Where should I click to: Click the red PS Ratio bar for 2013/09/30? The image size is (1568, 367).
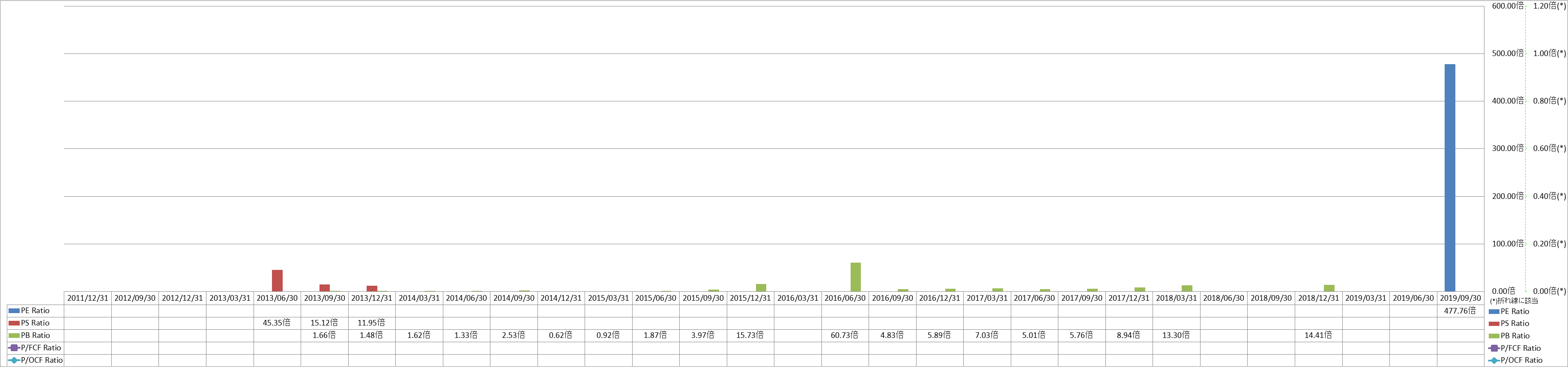[324, 287]
